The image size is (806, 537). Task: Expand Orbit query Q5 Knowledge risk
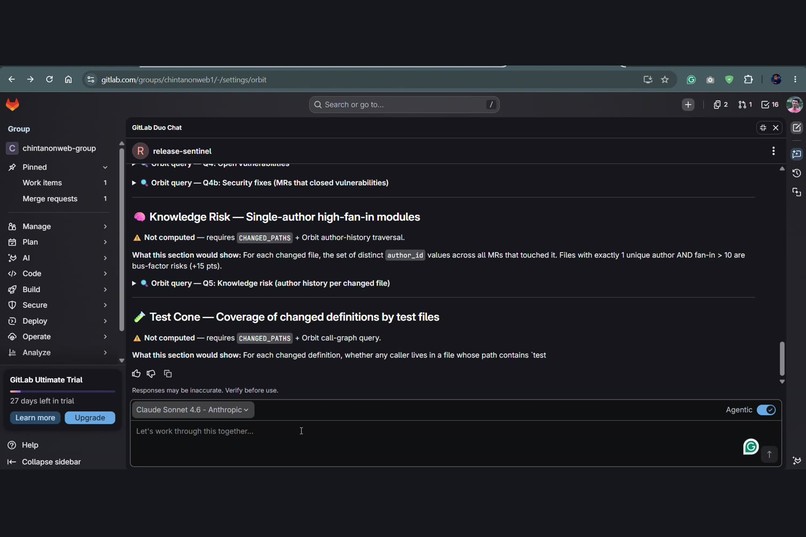(261, 283)
